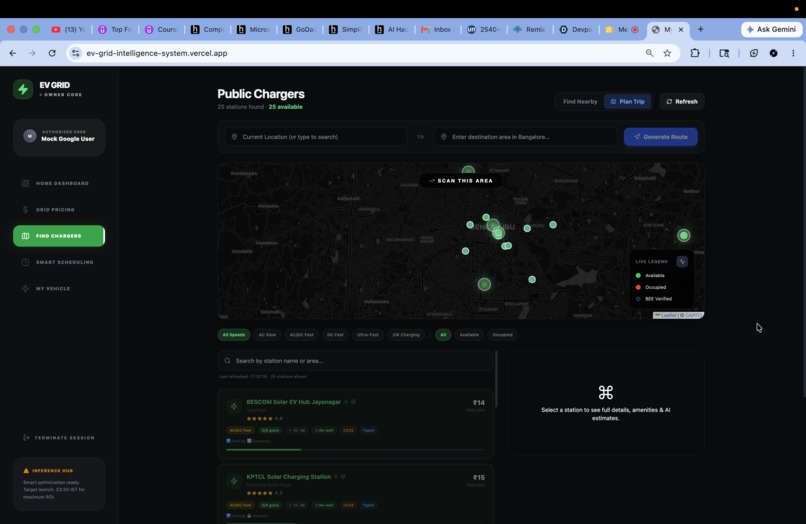Click the Ask Gemini button

click(x=771, y=29)
